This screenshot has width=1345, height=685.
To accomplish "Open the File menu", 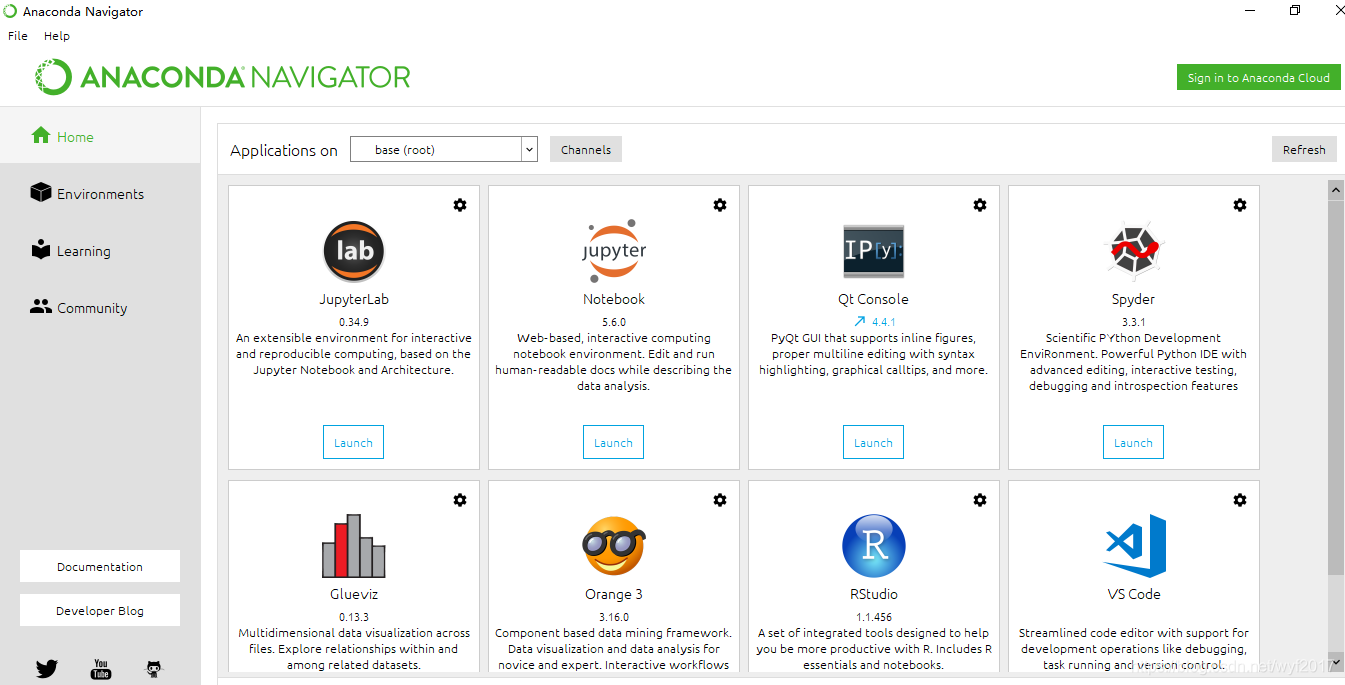I will click(x=18, y=36).
